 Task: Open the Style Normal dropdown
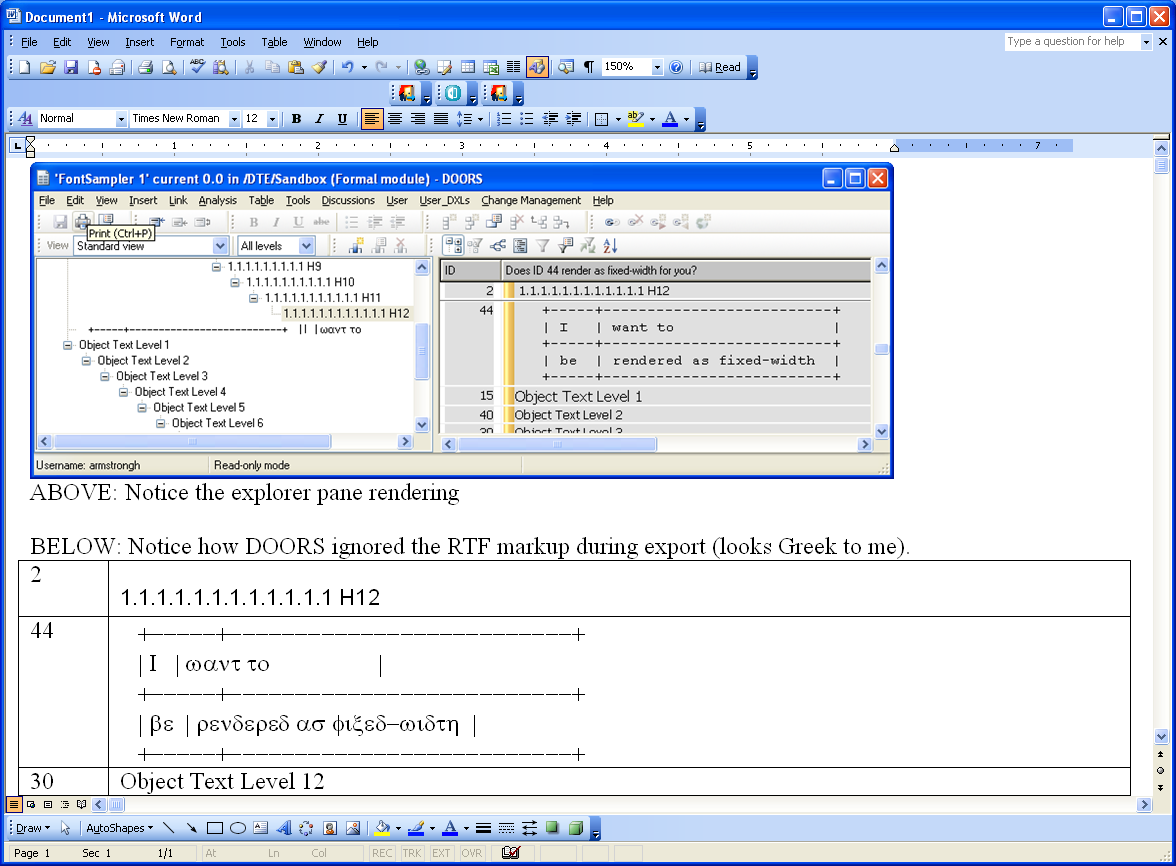(x=120, y=118)
